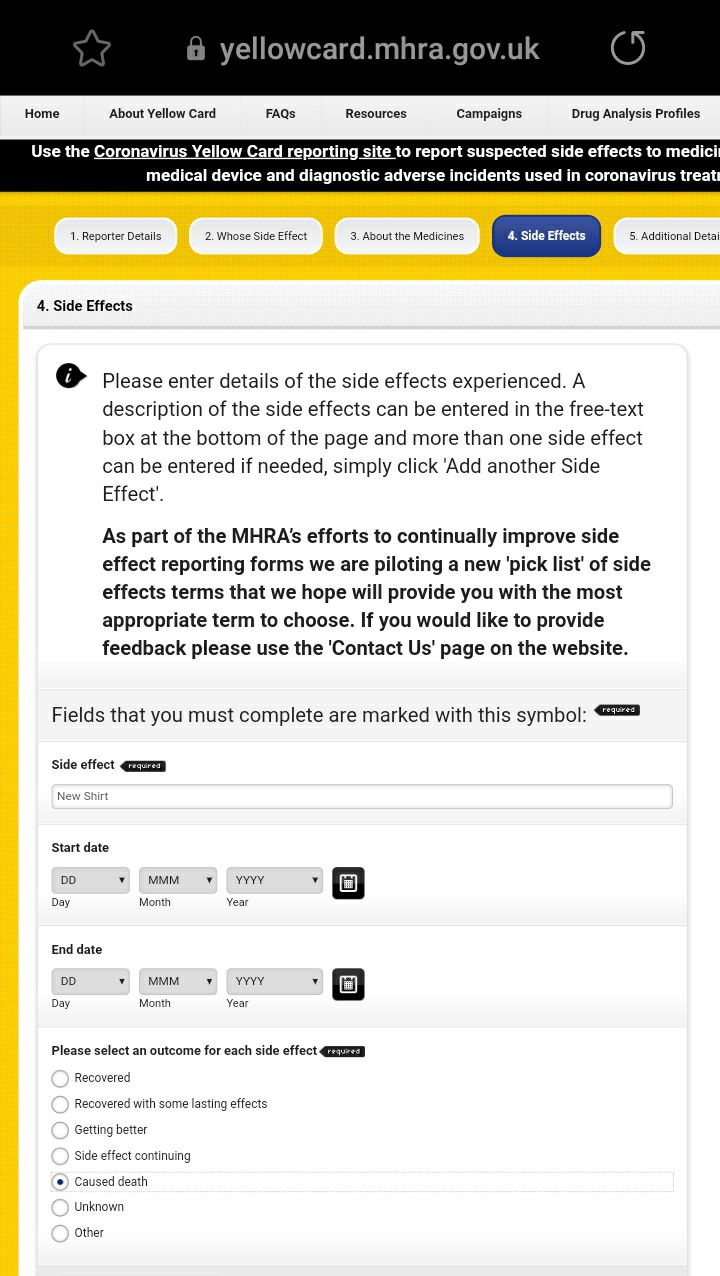Open the End date calendar picker

pyautogui.click(x=348, y=984)
